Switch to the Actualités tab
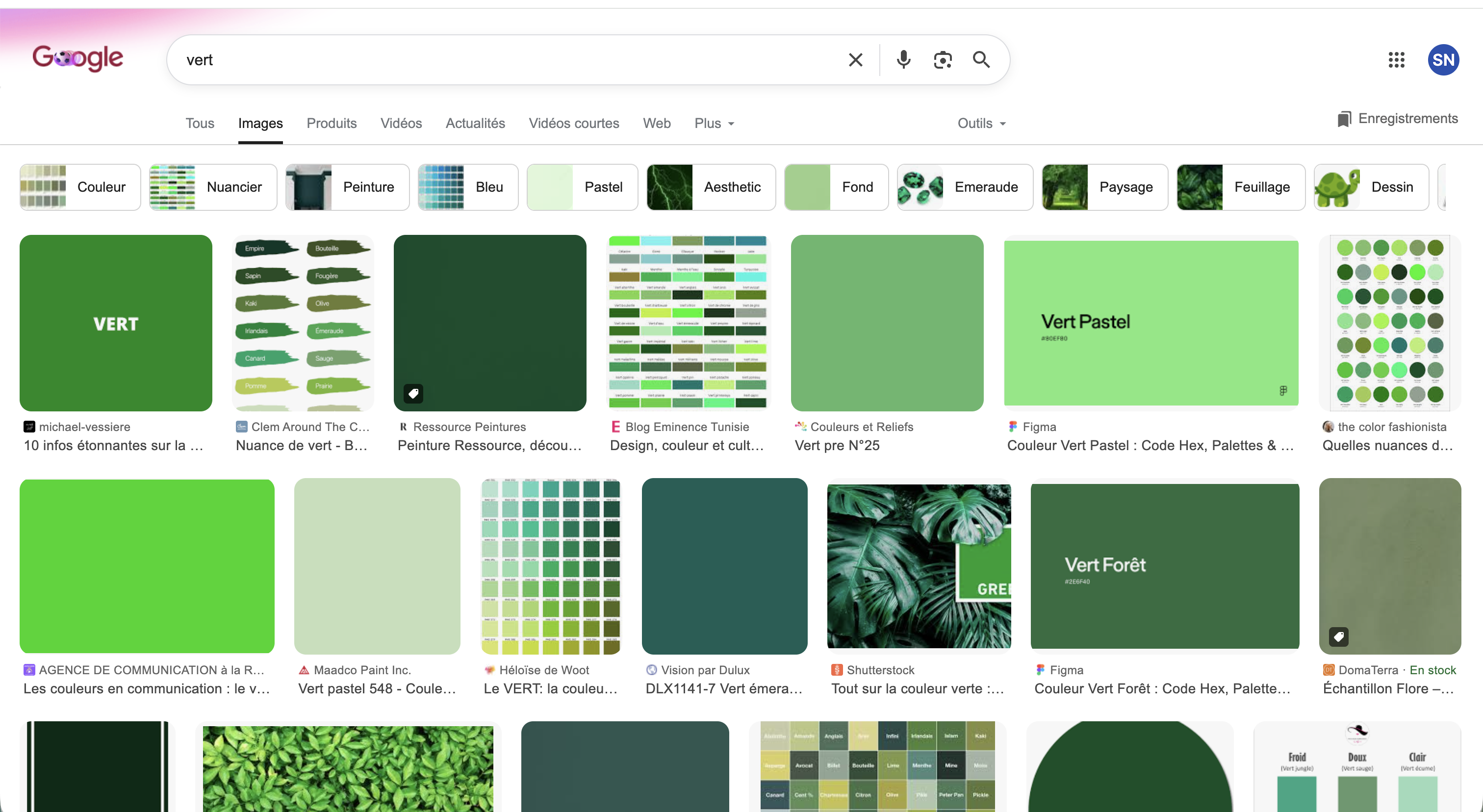This screenshot has height=812, width=1483. 476,123
